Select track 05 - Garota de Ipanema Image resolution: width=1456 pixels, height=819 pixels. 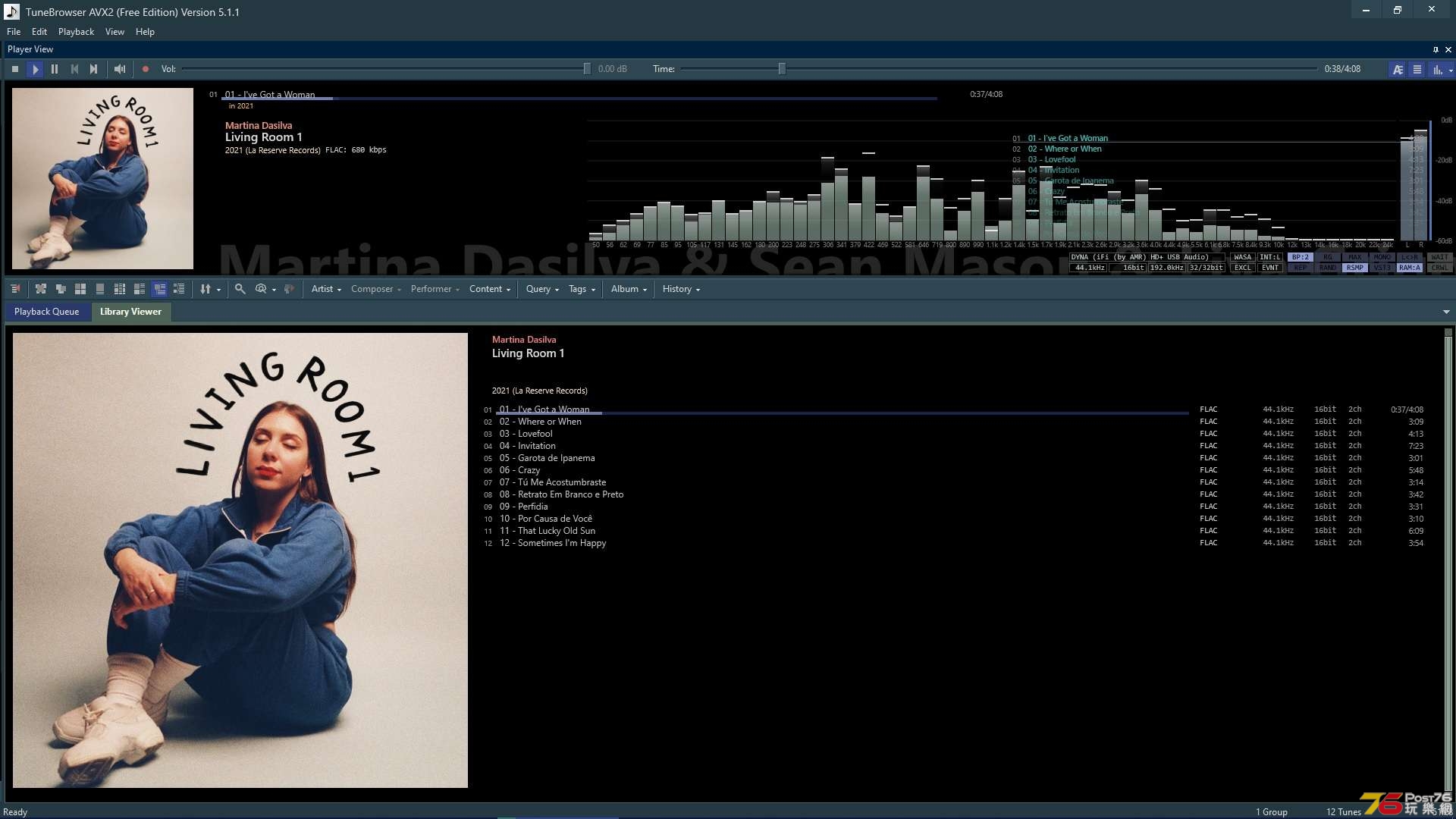point(953,458)
